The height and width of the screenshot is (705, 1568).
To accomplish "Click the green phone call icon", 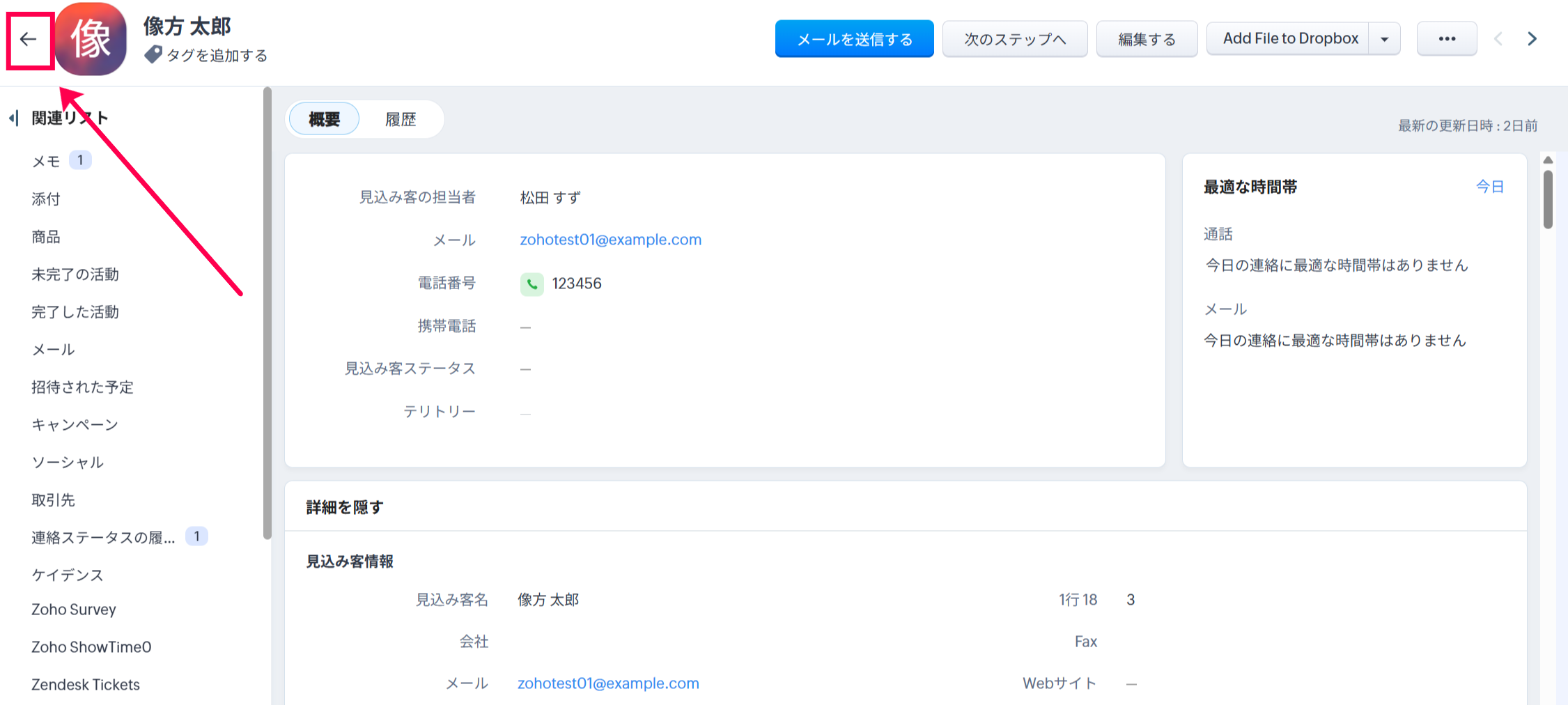I will point(531,284).
